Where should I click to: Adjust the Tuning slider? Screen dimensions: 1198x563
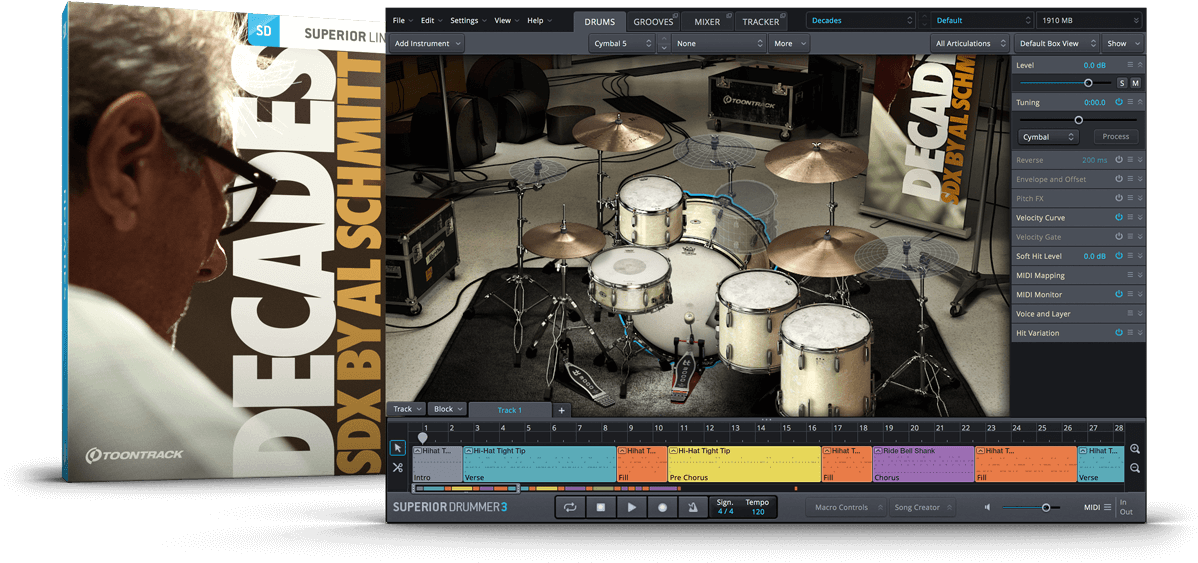tap(1078, 120)
